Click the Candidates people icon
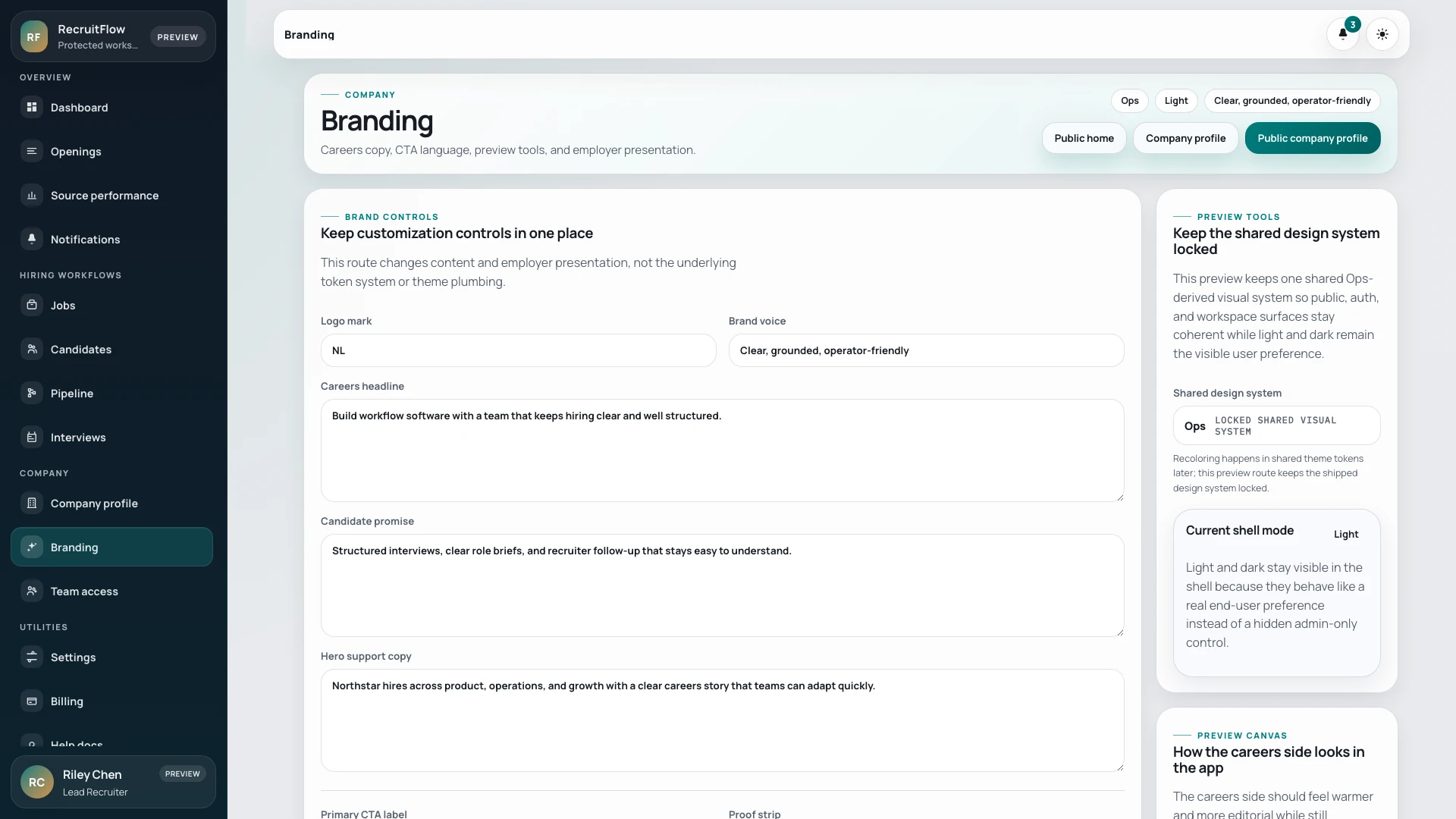The height and width of the screenshot is (819, 1456). coord(32,350)
